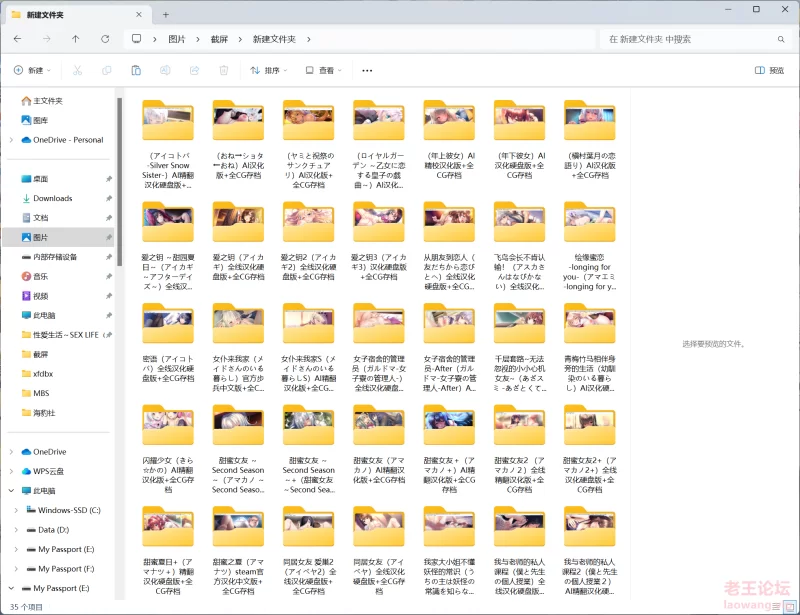800x615 pixels.
Task: Select the 甜蜜夏日+ folder
Action: [168, 552]
